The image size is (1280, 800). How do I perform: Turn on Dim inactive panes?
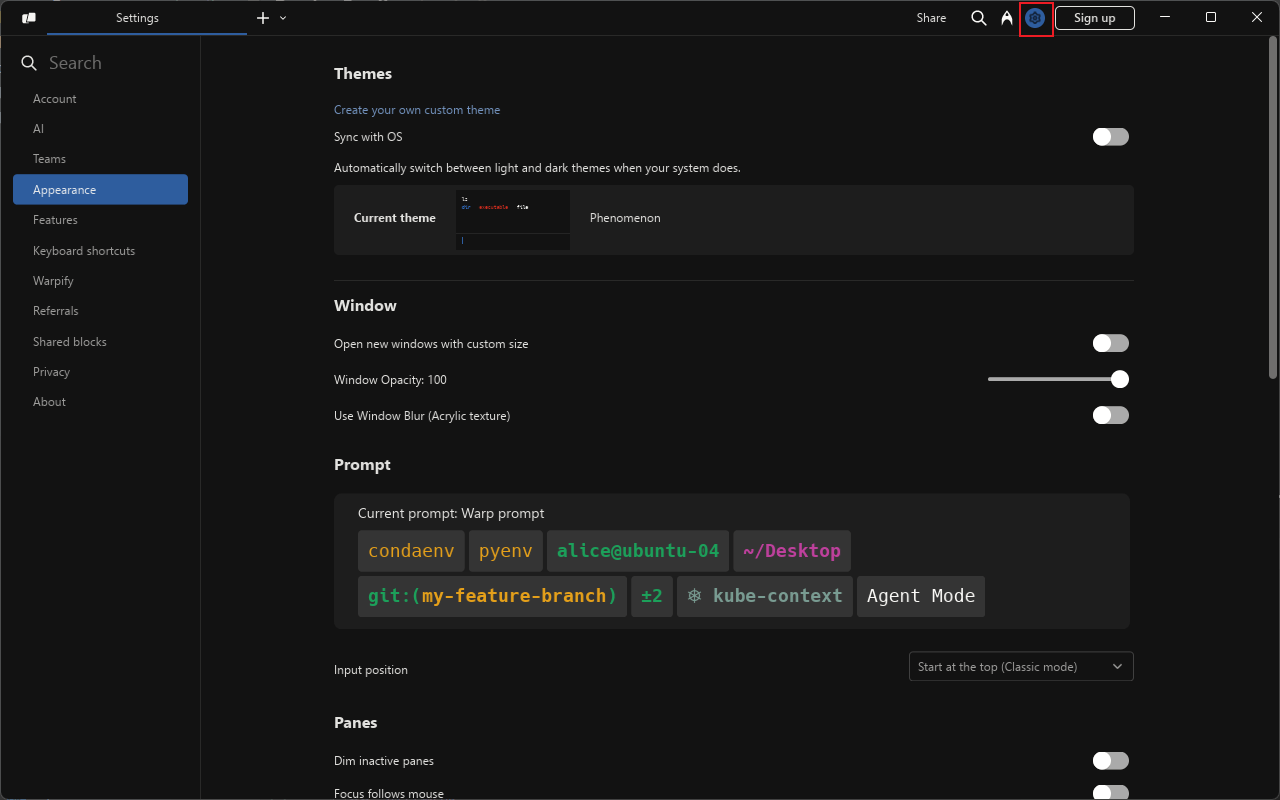pos(1110,761)
